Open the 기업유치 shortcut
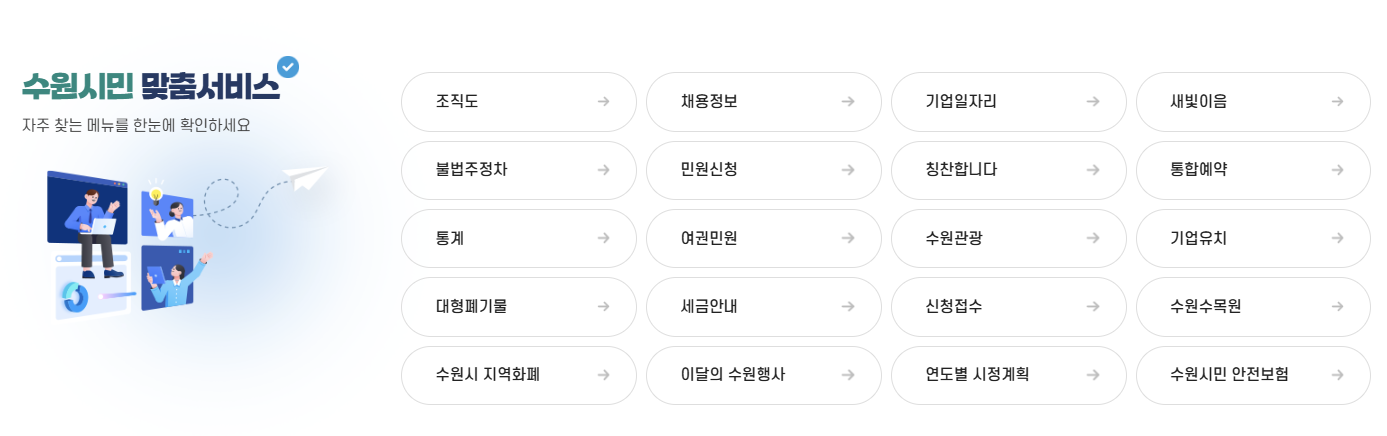This screenshot has width=1387, height=436. [x=1253, y=238]
